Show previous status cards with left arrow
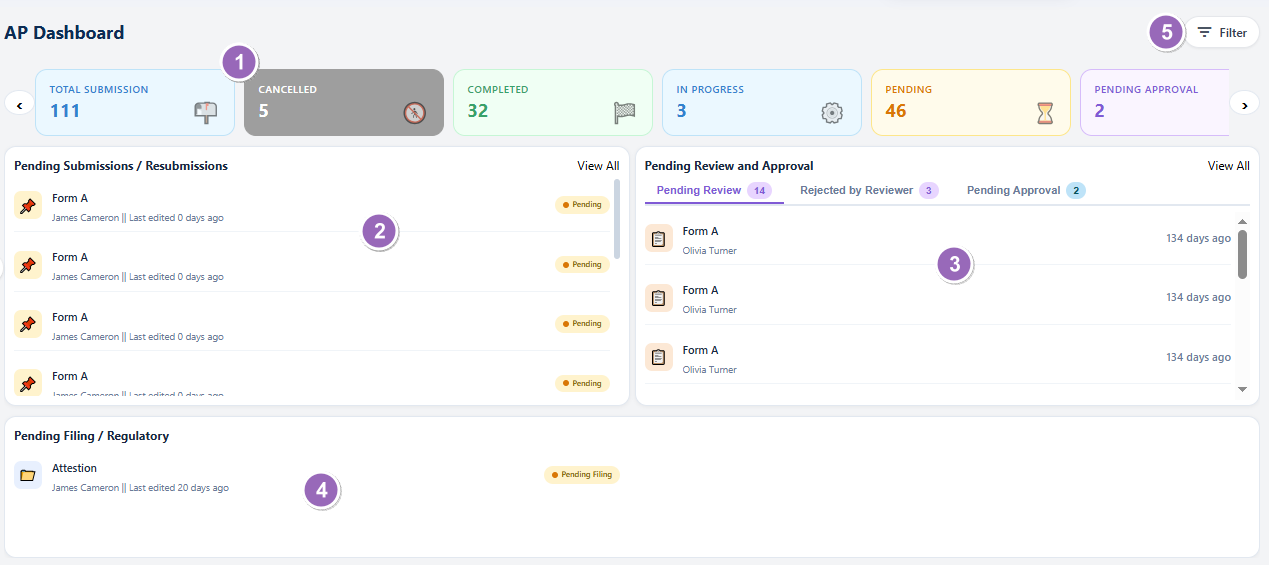1269x565 pixels. pyautogui.click(x=19, y=103)
